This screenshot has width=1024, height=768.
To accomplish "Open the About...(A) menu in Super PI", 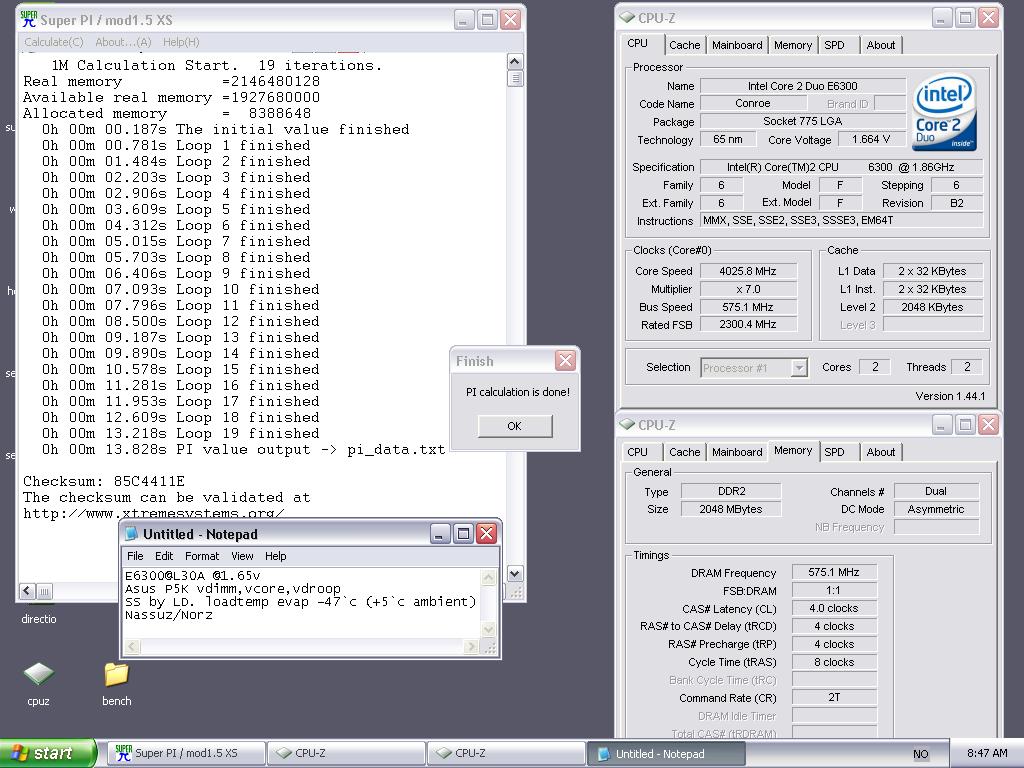I will [123, 42].
